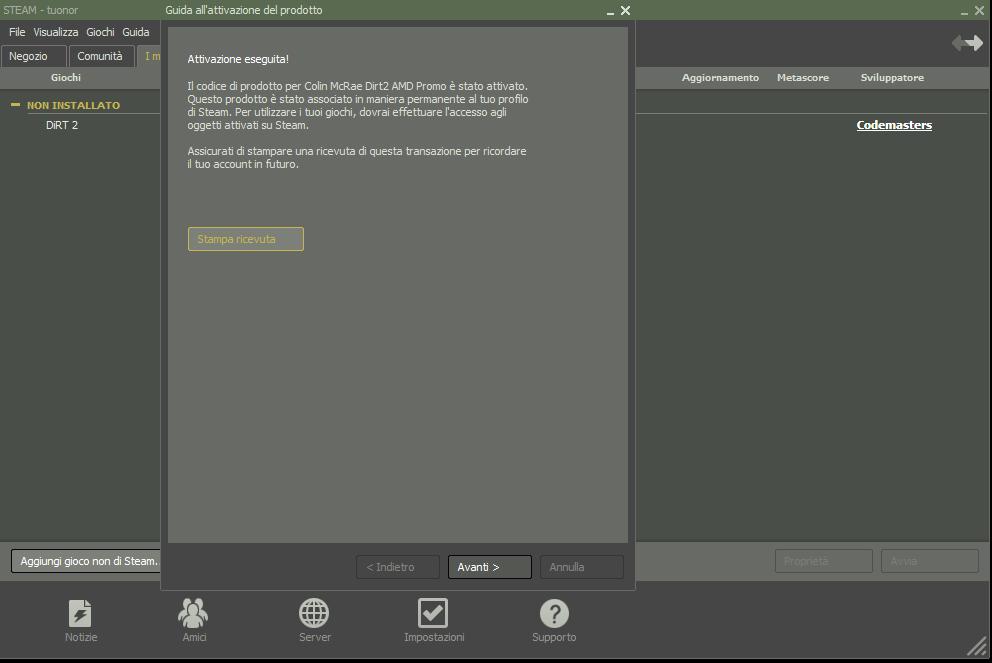Open the Server browser globe icon
The width and height of the screenshot is (992, 663).
click(x=314, y=613)
